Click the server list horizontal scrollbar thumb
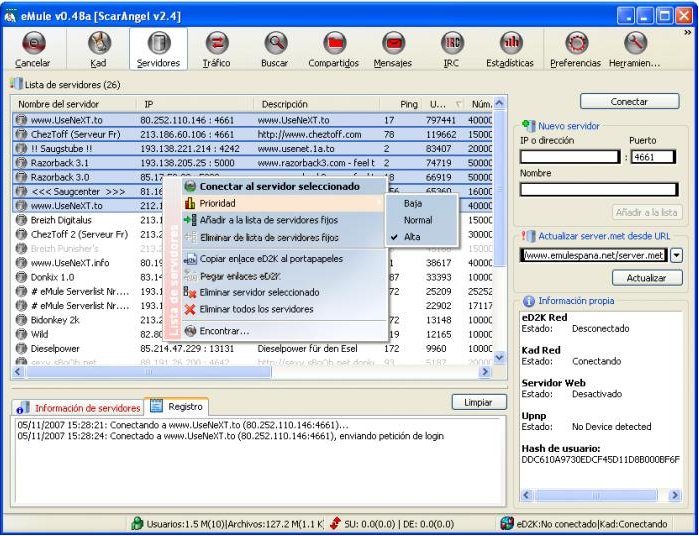 [x=148, y=371]
